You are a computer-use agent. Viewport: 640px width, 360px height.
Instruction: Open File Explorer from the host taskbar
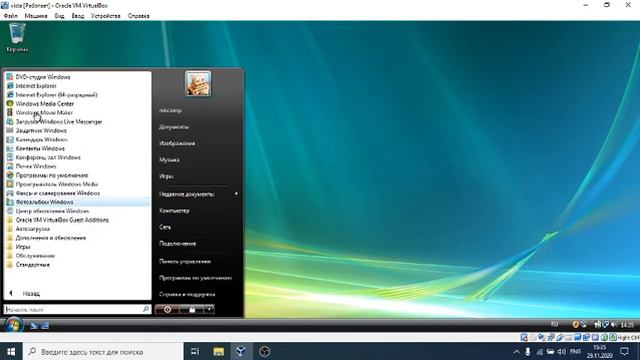click(x=218, y=351)
